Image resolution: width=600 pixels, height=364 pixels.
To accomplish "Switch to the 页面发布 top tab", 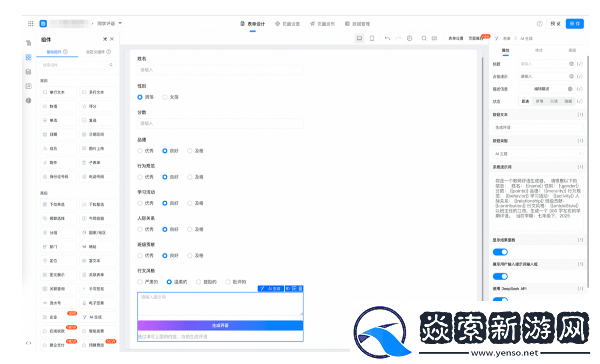I will pos(322,24).
